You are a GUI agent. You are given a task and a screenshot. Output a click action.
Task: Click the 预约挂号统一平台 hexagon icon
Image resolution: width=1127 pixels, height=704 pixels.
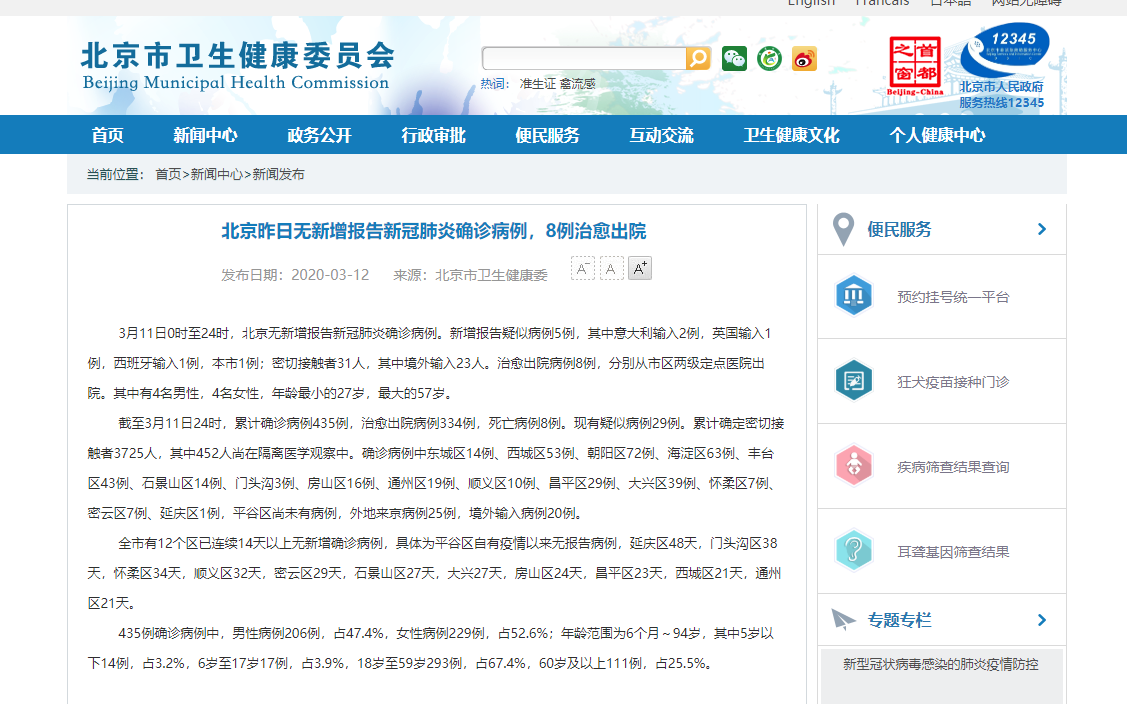point(854,296)
